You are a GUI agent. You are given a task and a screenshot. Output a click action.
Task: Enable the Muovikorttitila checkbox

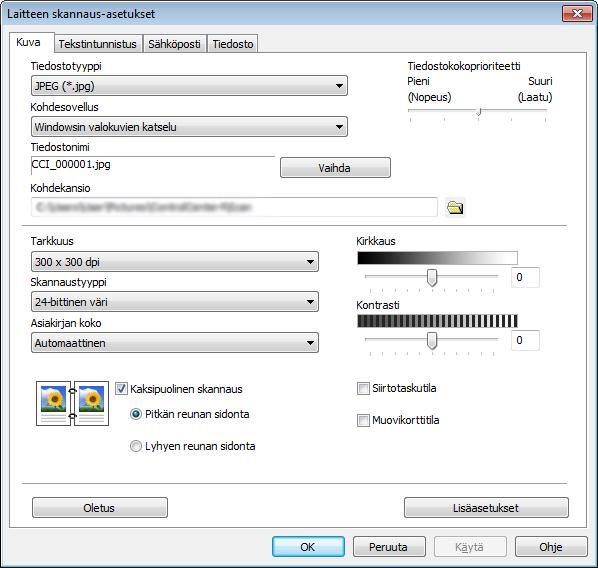[x=363, y=420]
